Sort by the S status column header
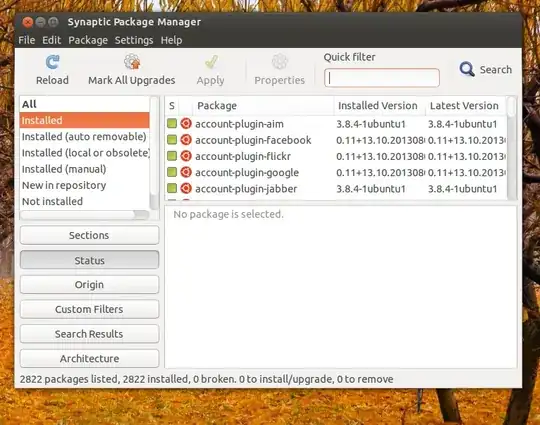This screenshot has height=425, width=540. click(x=172, y=106)
